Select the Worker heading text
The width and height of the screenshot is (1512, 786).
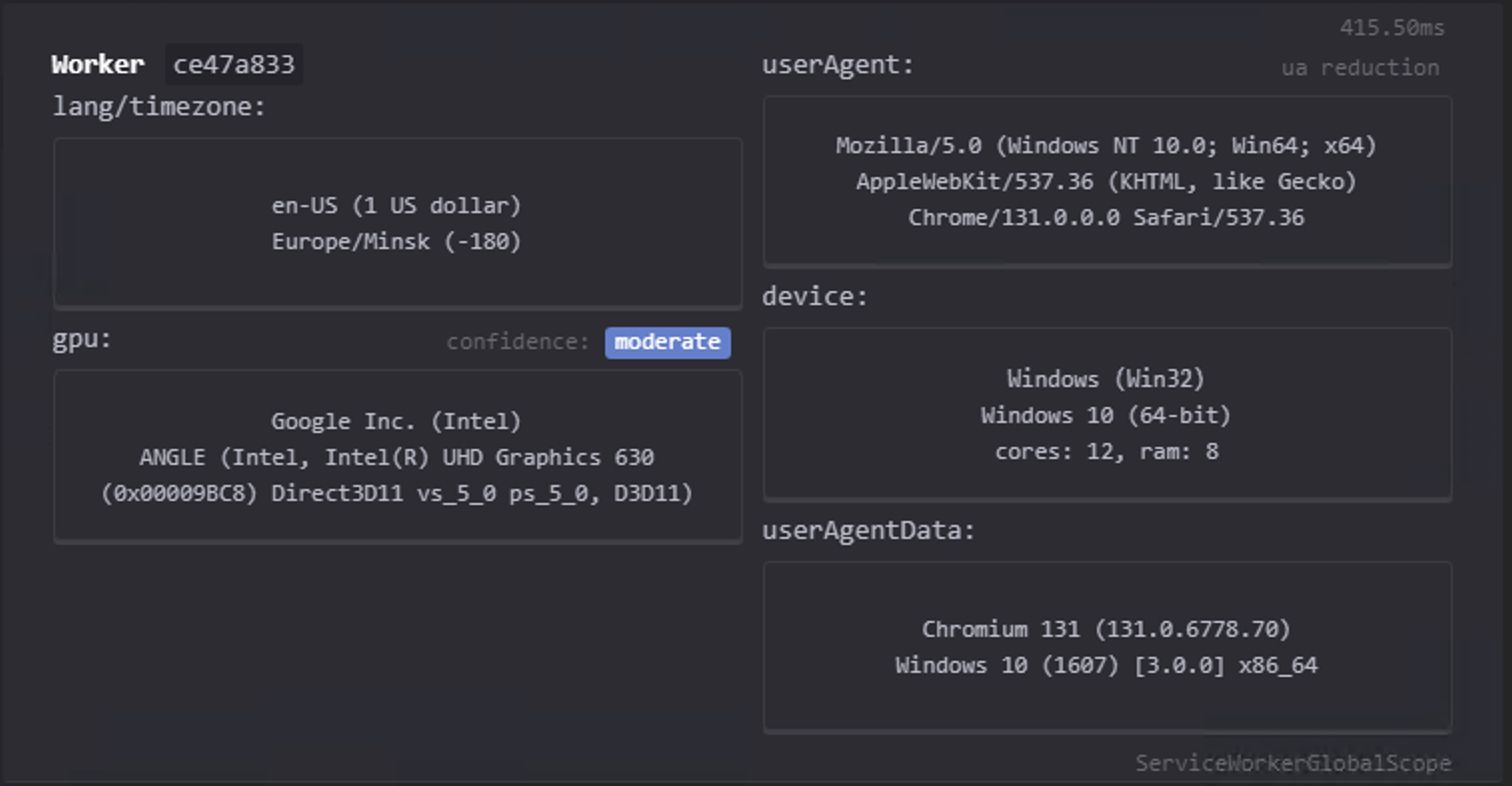tap(98, 65)
